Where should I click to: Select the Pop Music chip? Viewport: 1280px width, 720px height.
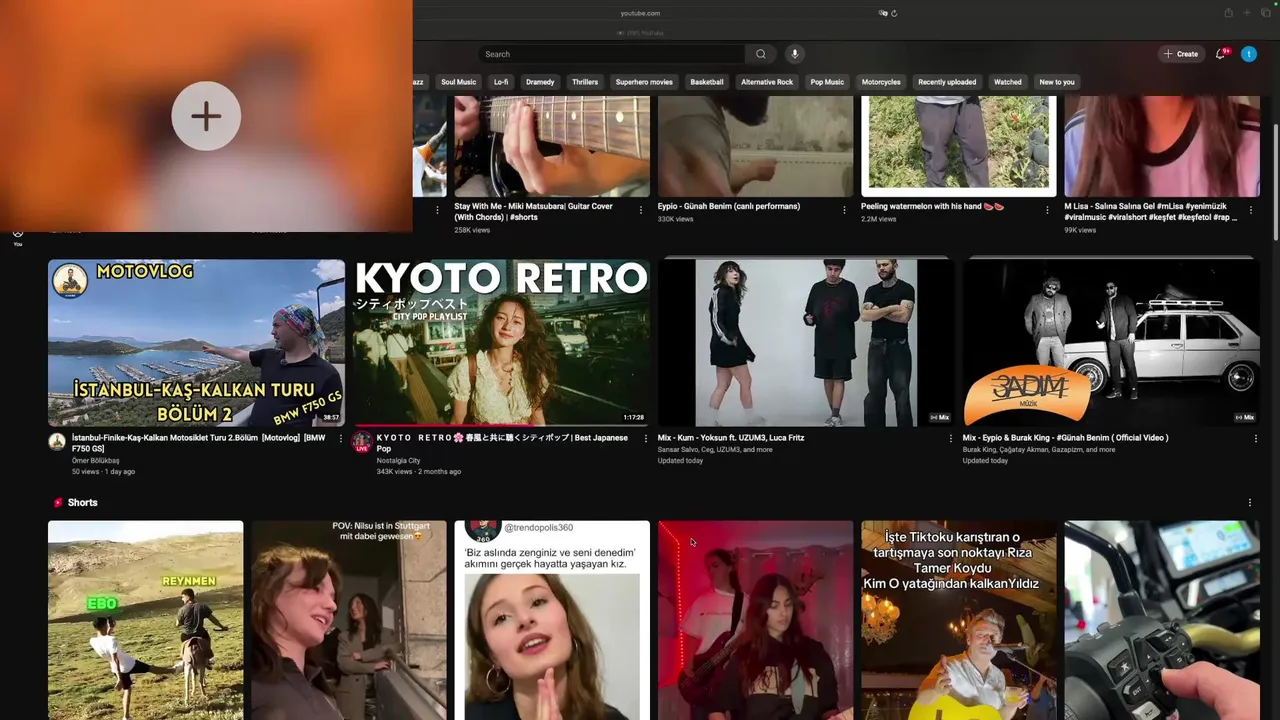[827, 82]
